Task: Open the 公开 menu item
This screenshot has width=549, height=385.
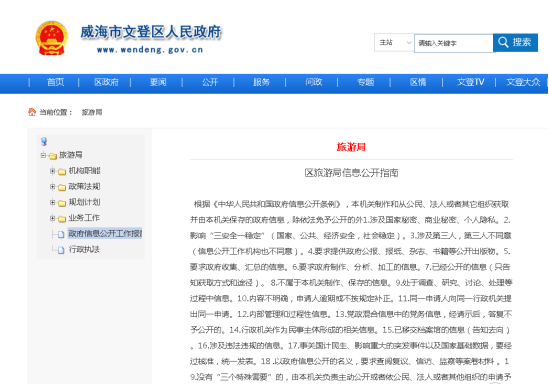Action: click(210, 83)
